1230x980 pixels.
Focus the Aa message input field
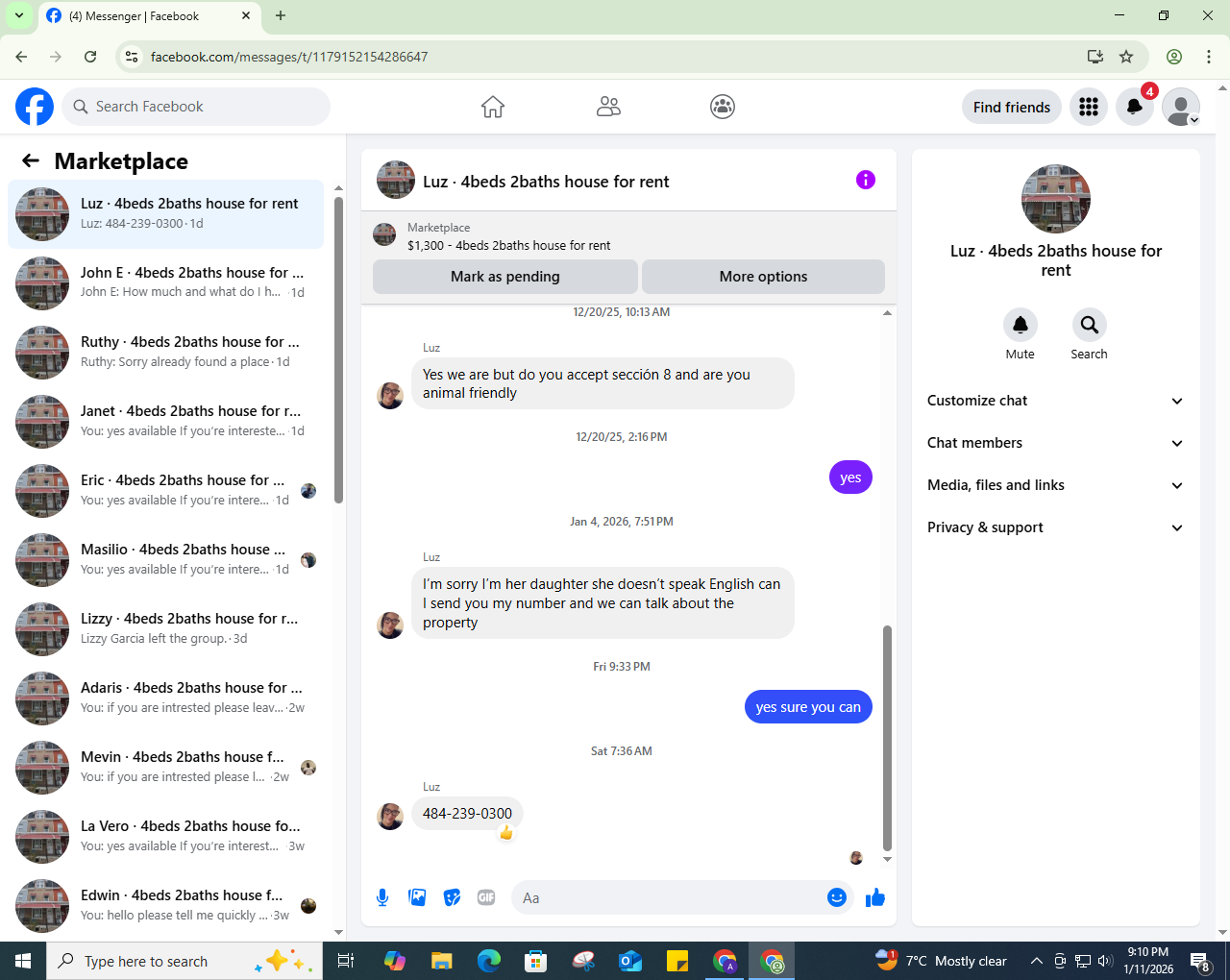pyautogui.click(x=682, y=897)
